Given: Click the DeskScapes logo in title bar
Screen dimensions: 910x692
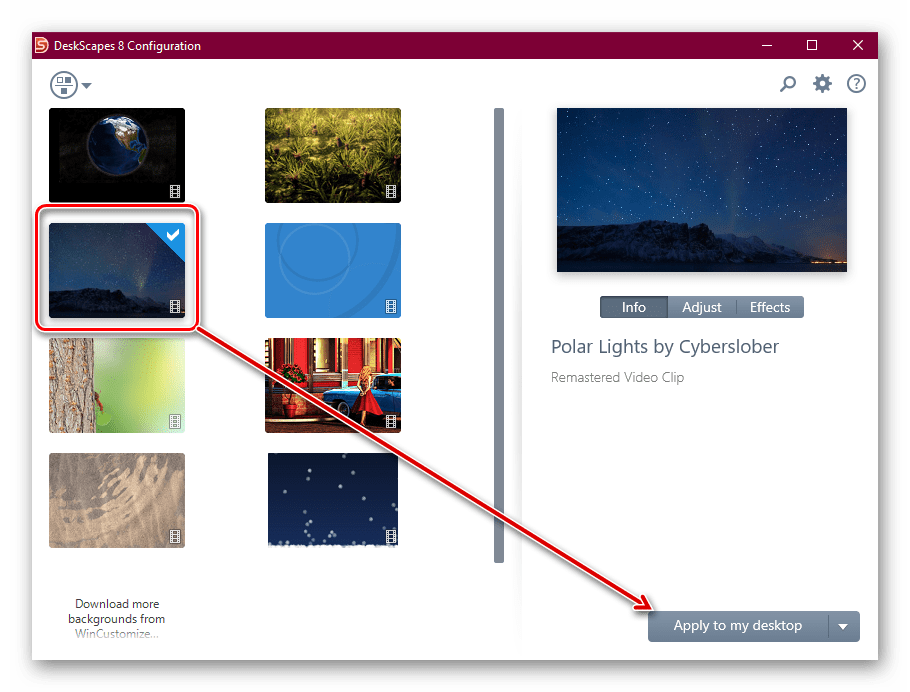Looking at the screenshot, I should tap(41, 45).
